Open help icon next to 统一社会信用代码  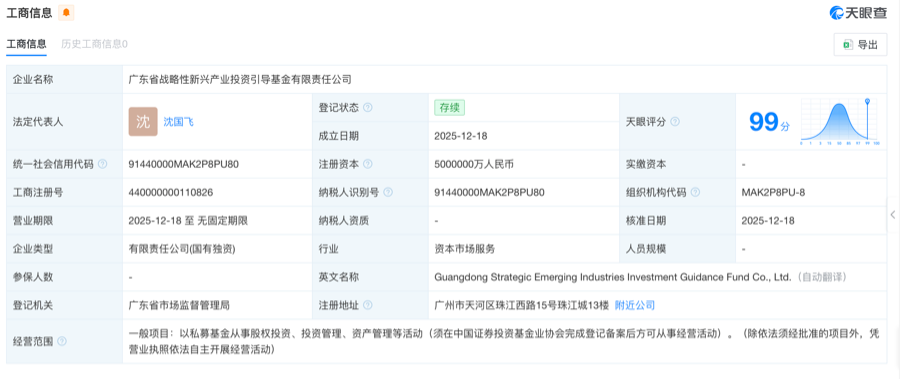point(102,164)
